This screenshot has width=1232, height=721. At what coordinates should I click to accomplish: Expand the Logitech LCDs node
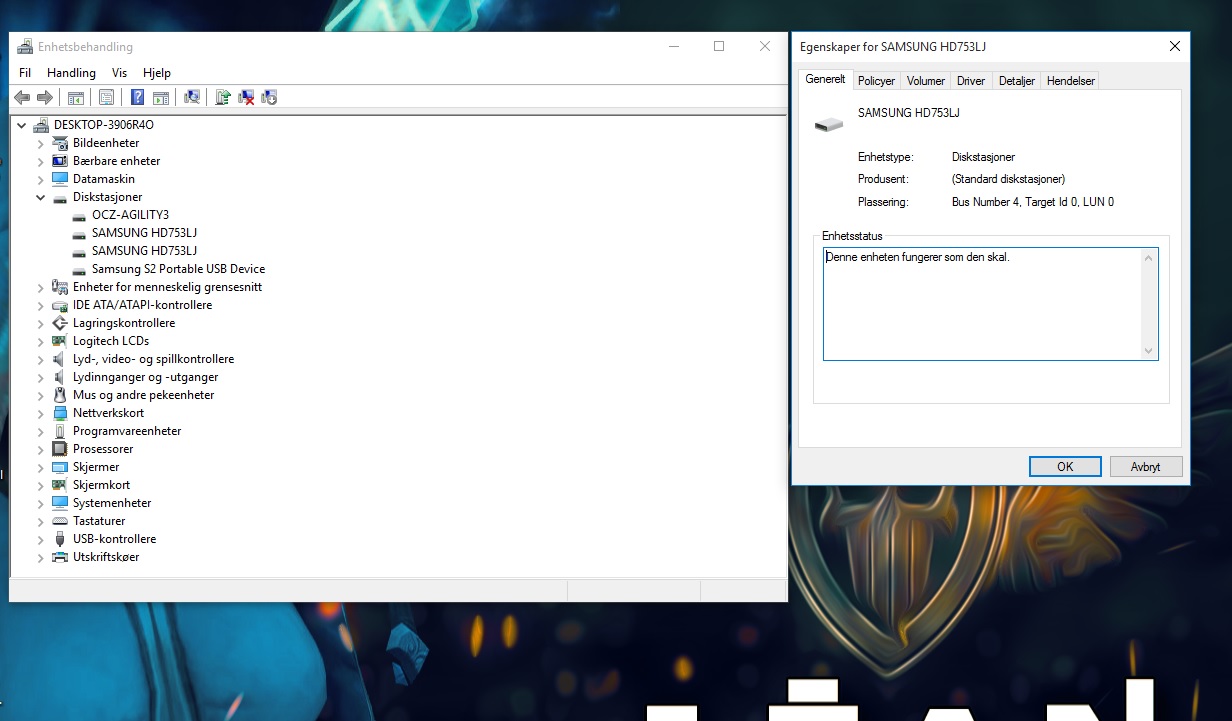41,341
